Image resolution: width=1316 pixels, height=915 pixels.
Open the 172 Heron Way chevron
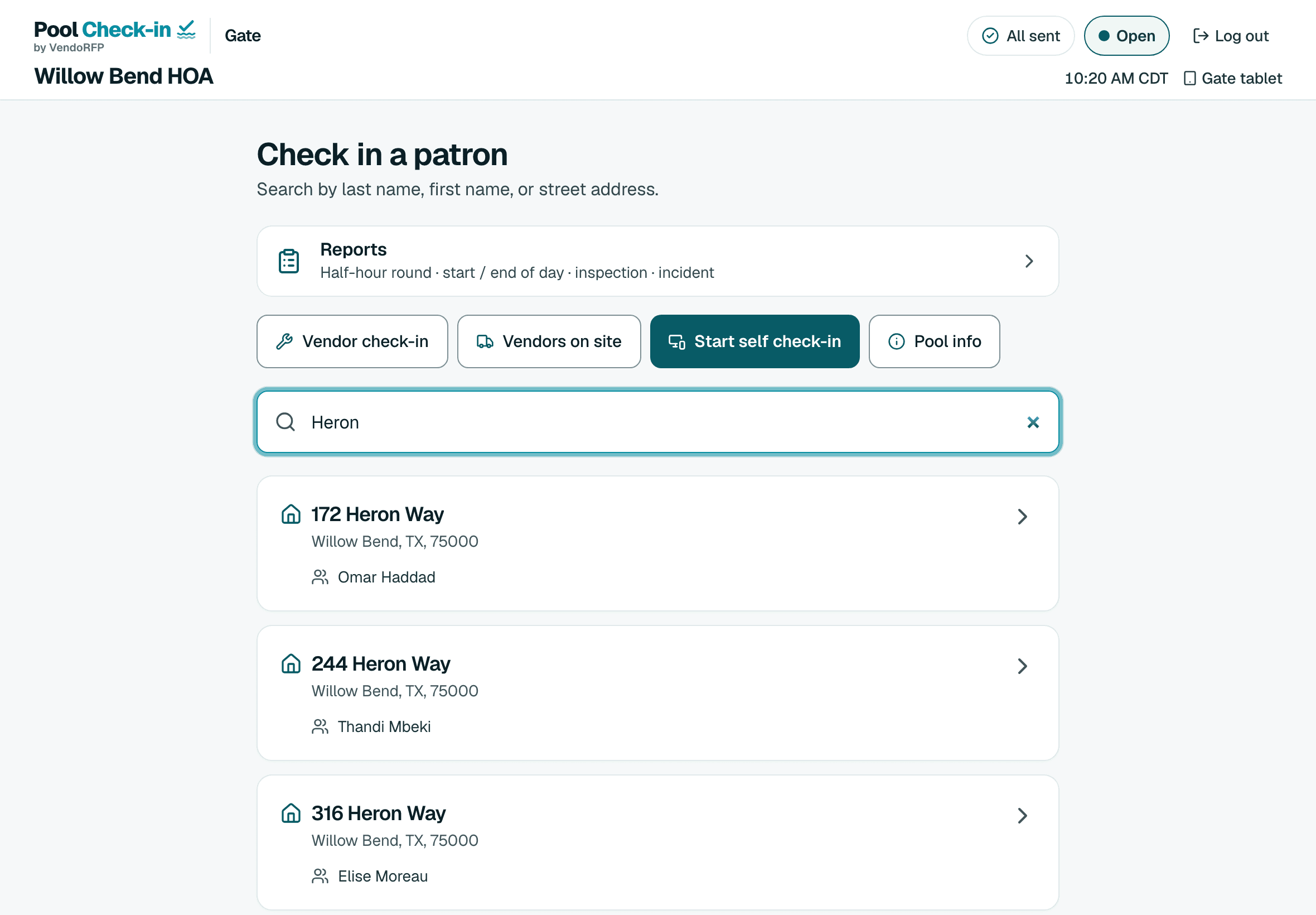pyautogui.click(x=1022, y=517)
